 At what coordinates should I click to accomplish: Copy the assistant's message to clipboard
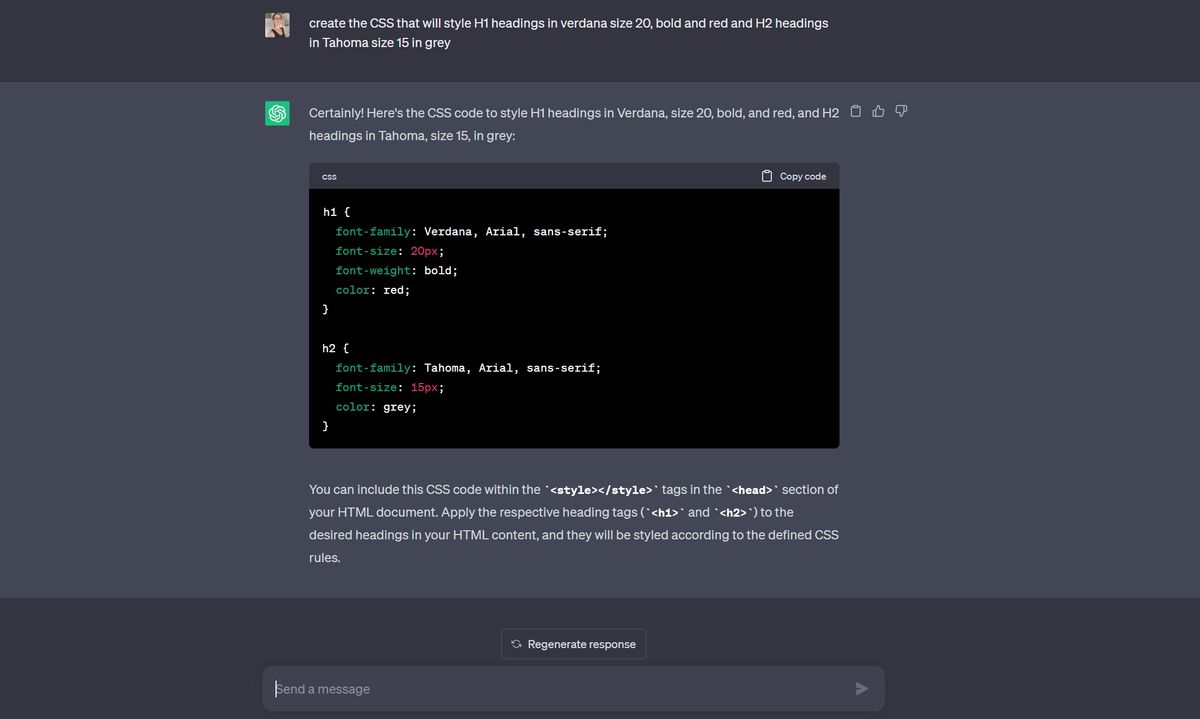pyautogui.click(x=856, y=111)
